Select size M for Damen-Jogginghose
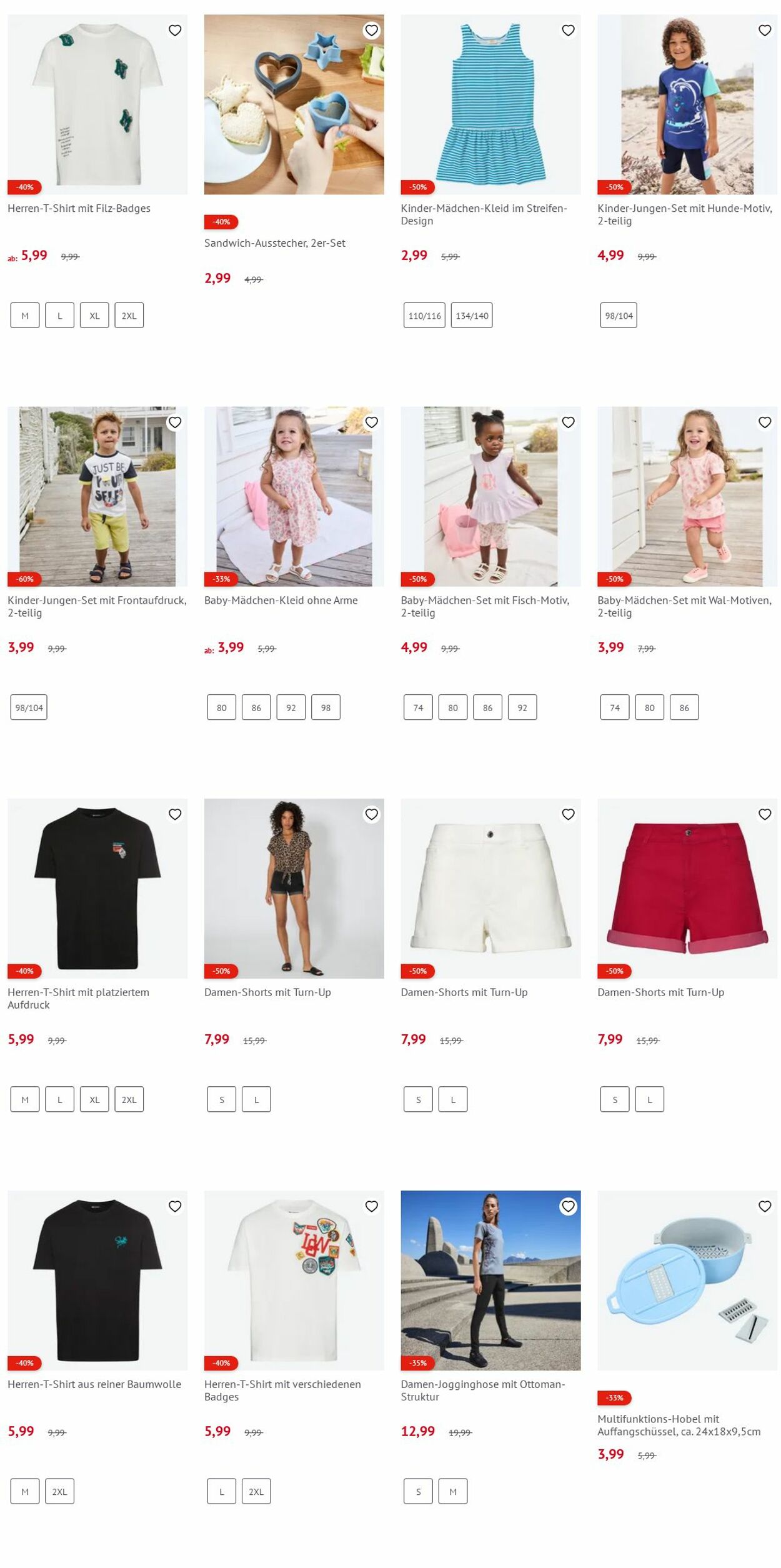 point(453,1491)
